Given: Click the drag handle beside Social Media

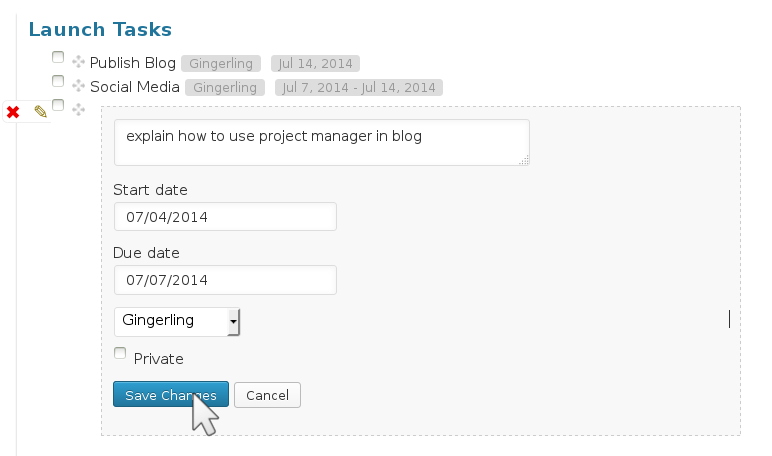Looking at the screenshot, I should 79,87.
